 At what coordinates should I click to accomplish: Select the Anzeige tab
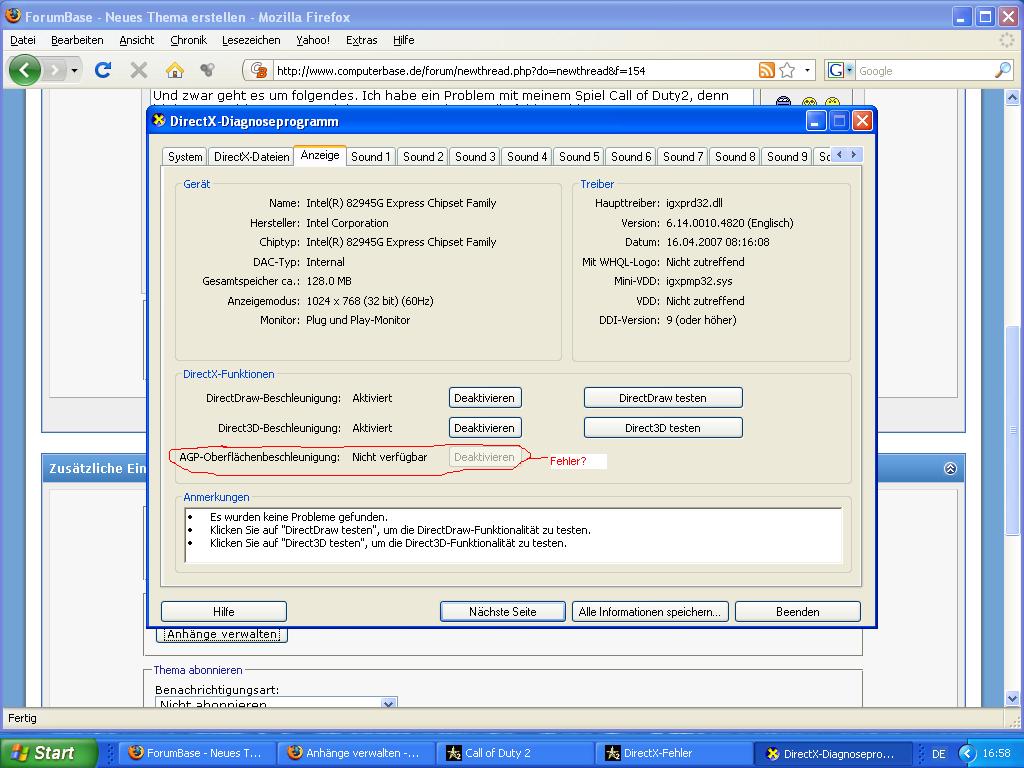(320, 155)
